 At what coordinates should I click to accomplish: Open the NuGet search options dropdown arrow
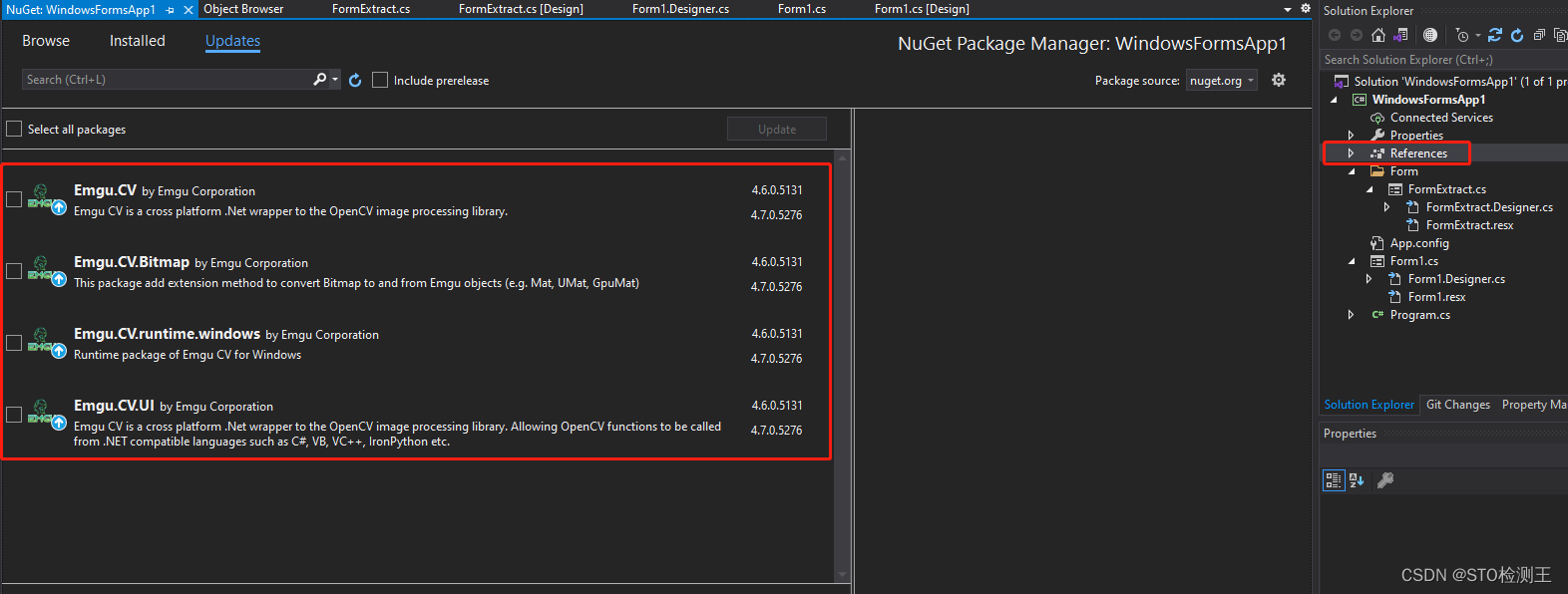coord(335,79)
